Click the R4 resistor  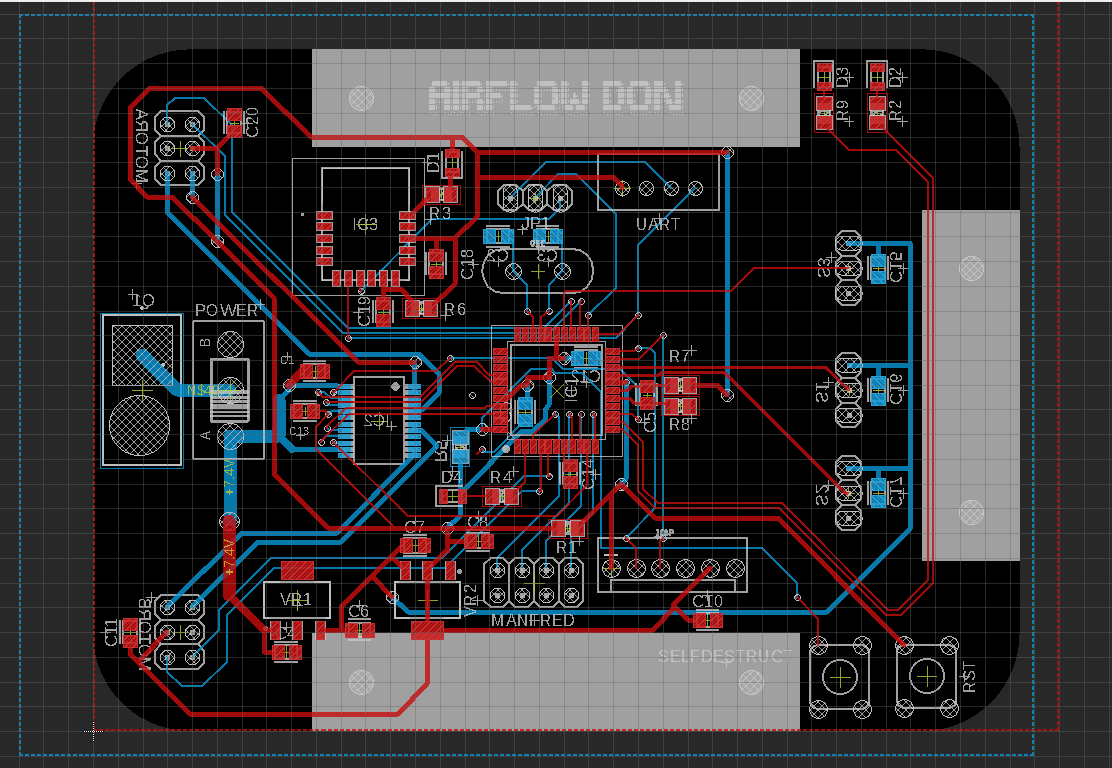pos(501,496)
